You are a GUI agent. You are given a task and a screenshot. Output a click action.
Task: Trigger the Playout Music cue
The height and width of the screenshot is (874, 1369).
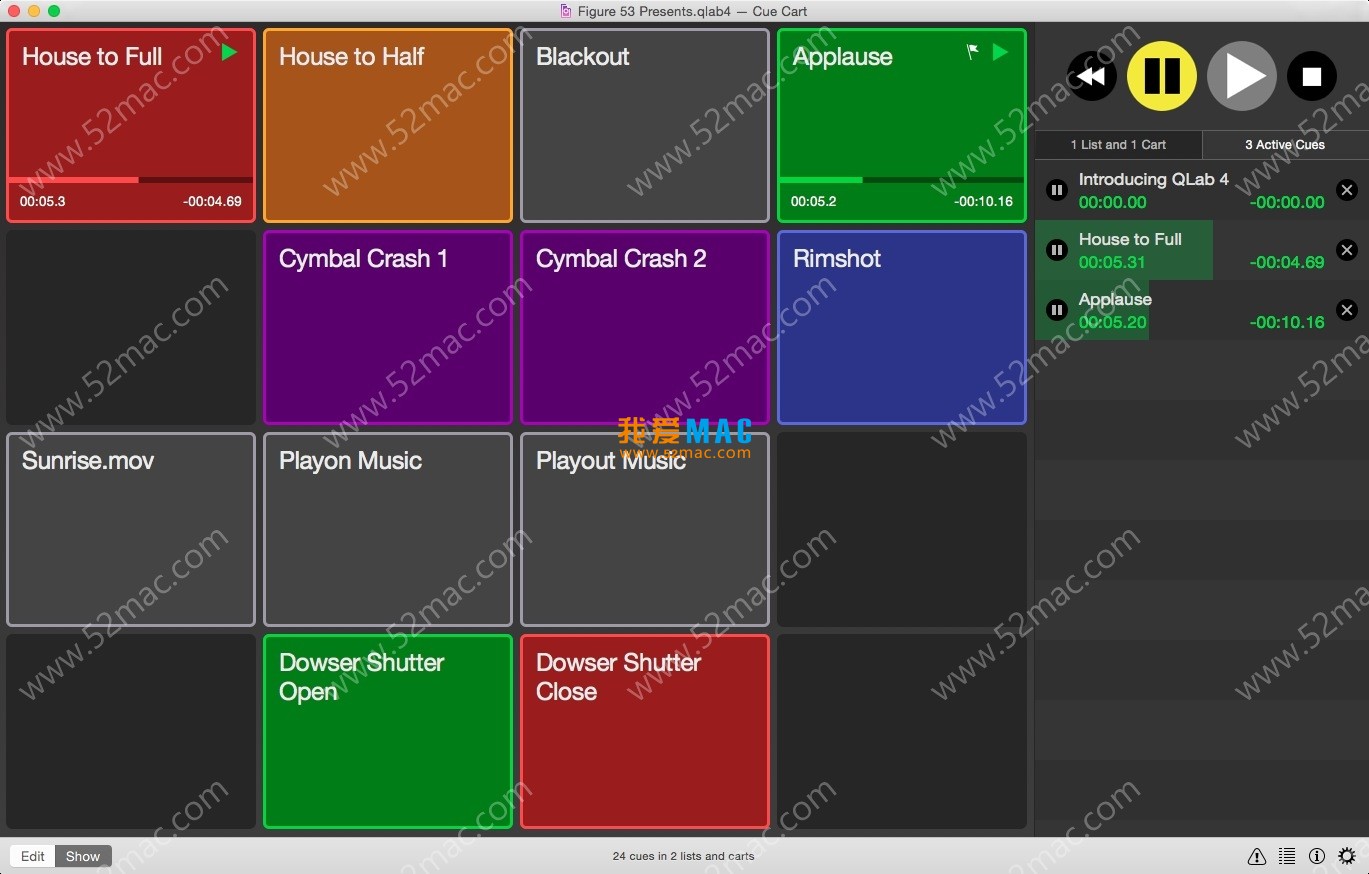pyautogui.click(x=645, y=529)
